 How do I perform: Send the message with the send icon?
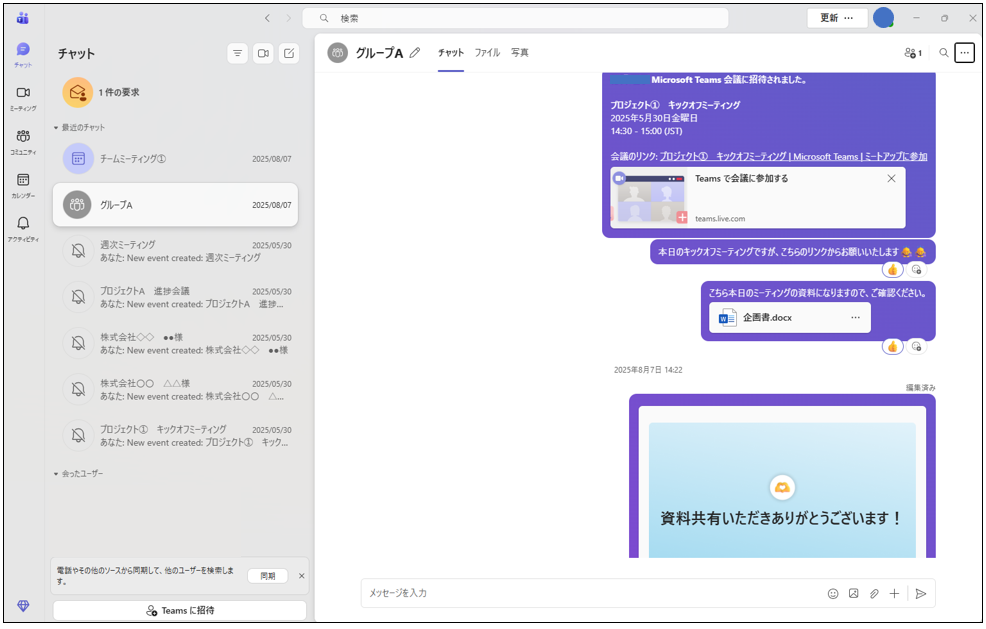(x=920, y=593)
